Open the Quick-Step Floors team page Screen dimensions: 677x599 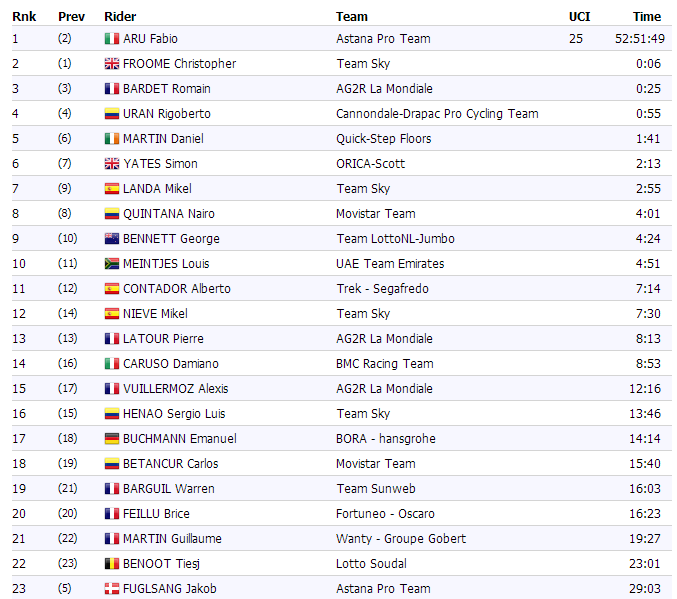tap(384, 139)
